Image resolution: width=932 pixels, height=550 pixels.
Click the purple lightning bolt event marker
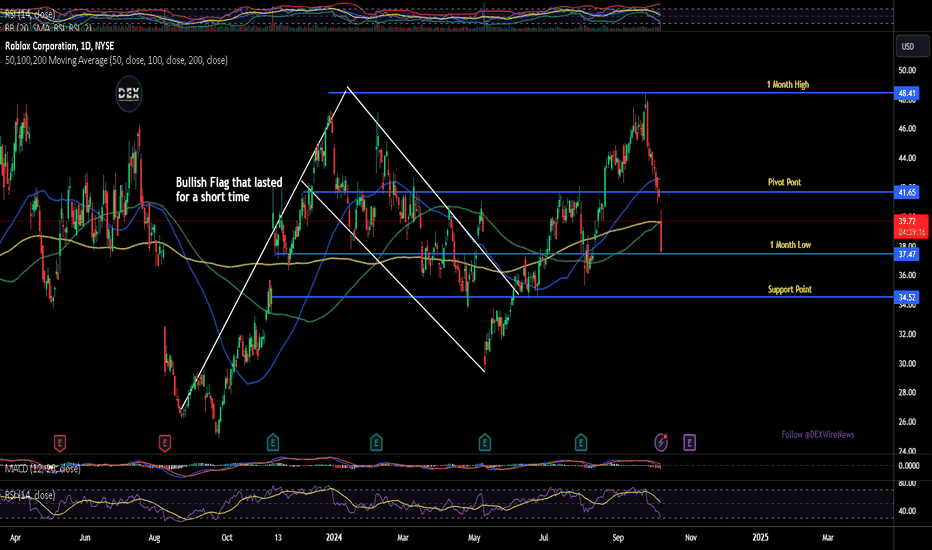pos(661,442)
